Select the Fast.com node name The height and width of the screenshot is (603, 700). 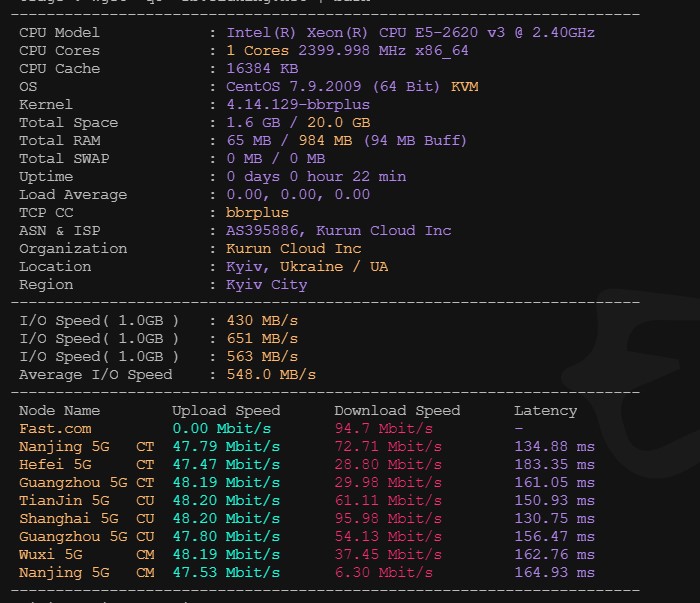[55, 428]
